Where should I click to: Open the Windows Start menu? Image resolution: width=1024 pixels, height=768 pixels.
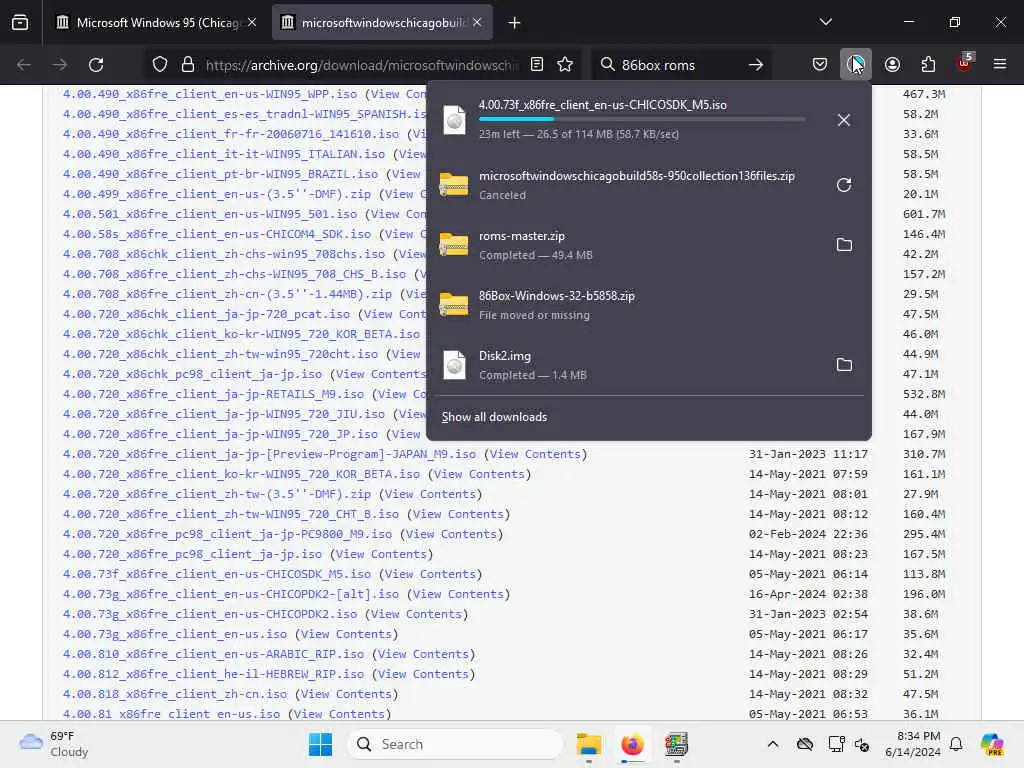coord(320,744)
